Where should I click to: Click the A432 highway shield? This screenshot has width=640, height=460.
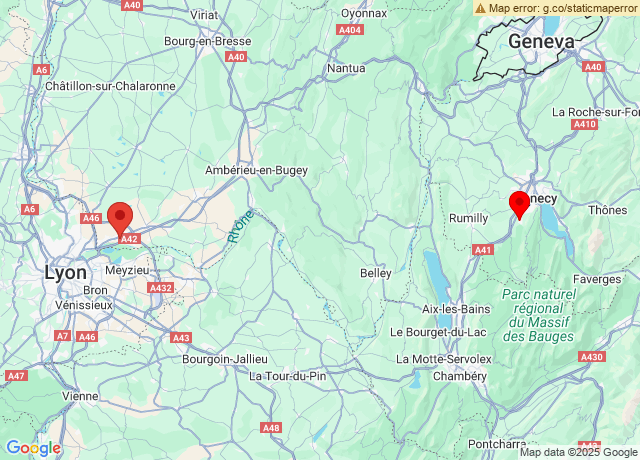161,288
